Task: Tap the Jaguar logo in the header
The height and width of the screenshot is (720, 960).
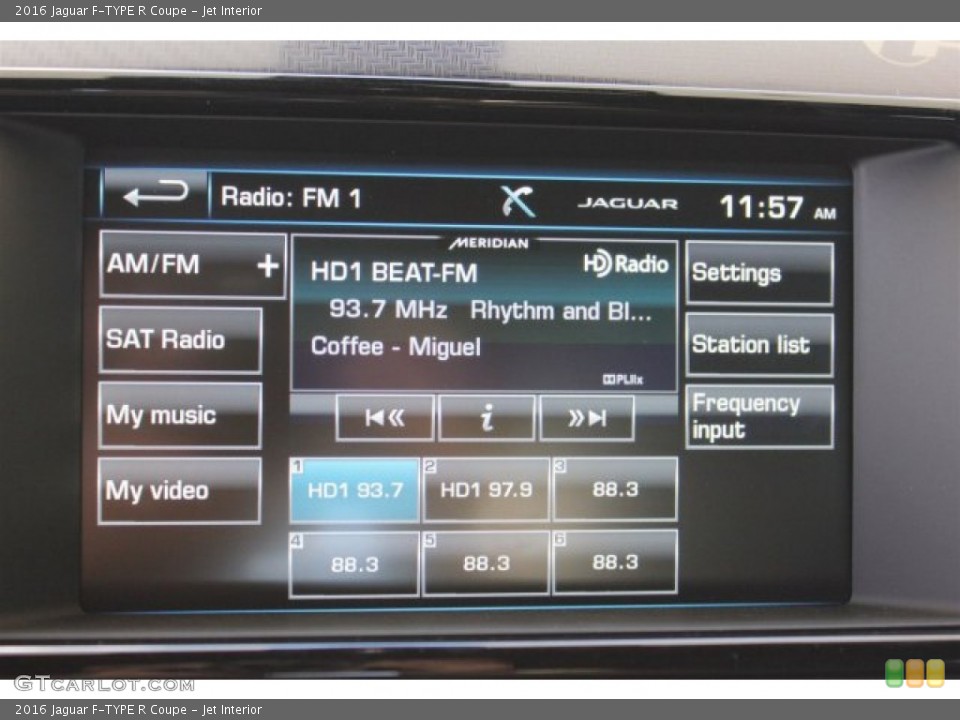Action: coord(628,203)
